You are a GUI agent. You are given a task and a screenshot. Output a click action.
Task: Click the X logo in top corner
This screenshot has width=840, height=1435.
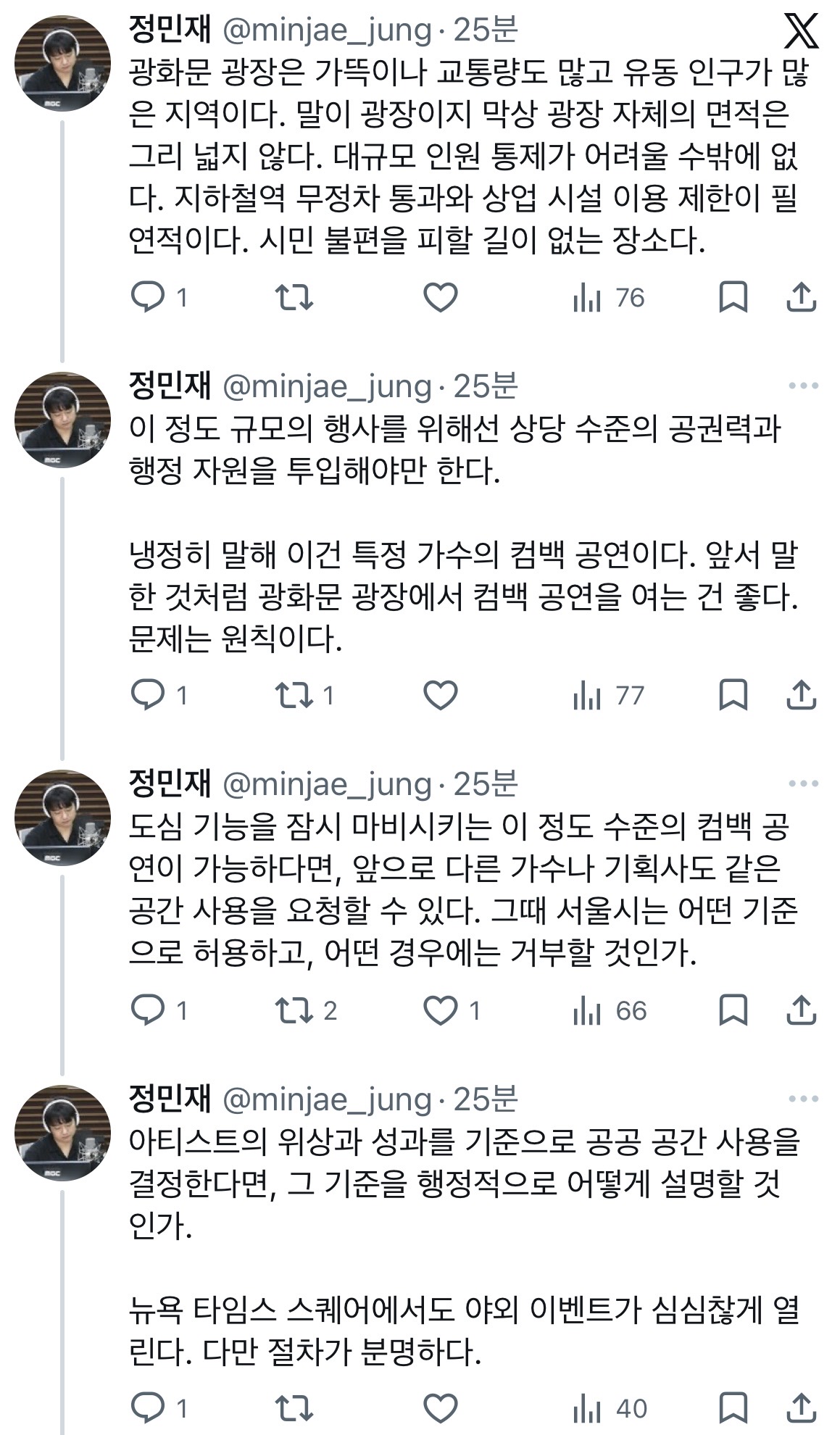tap(801, 32)
